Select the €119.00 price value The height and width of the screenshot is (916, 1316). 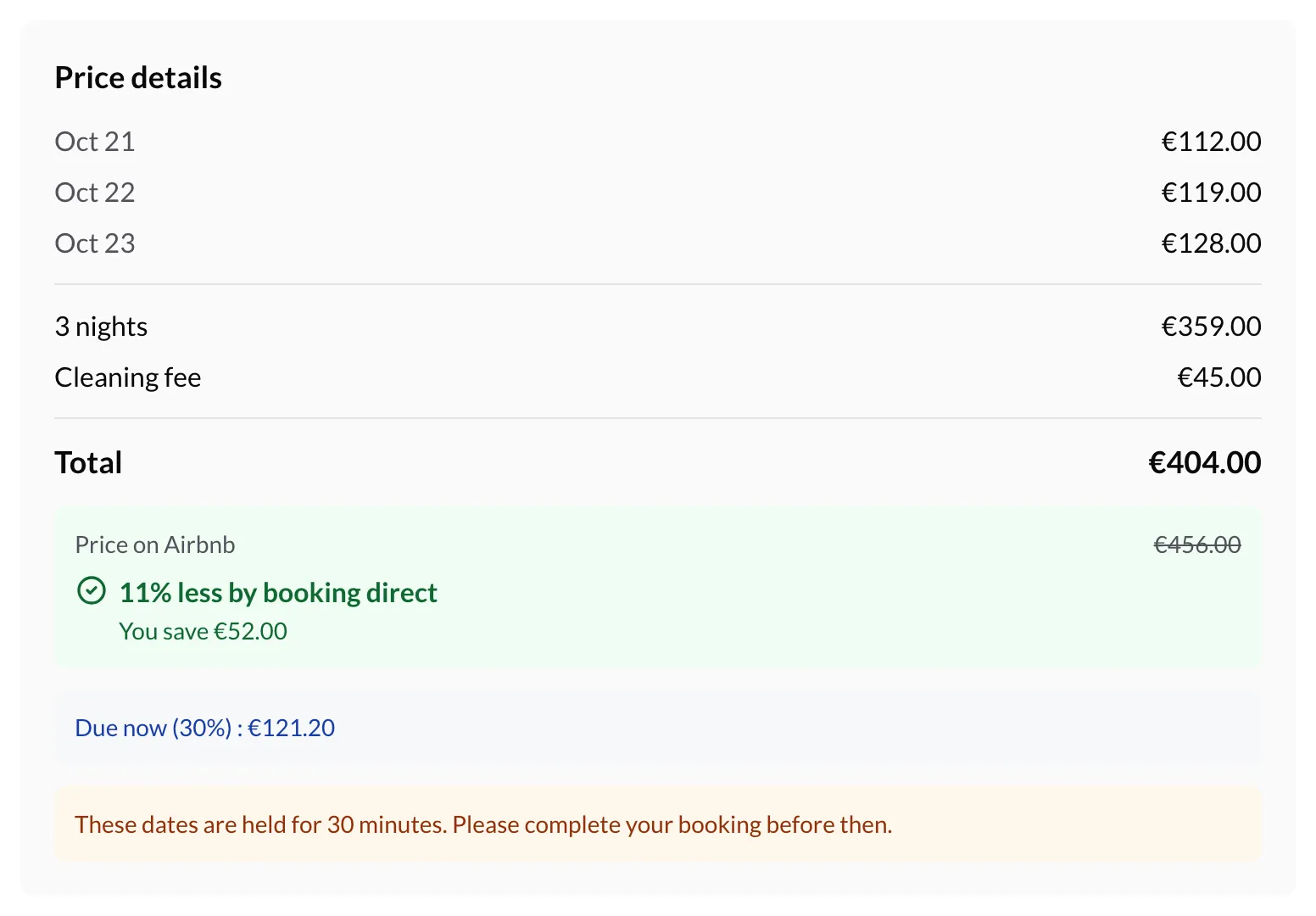pos(1211,193)
